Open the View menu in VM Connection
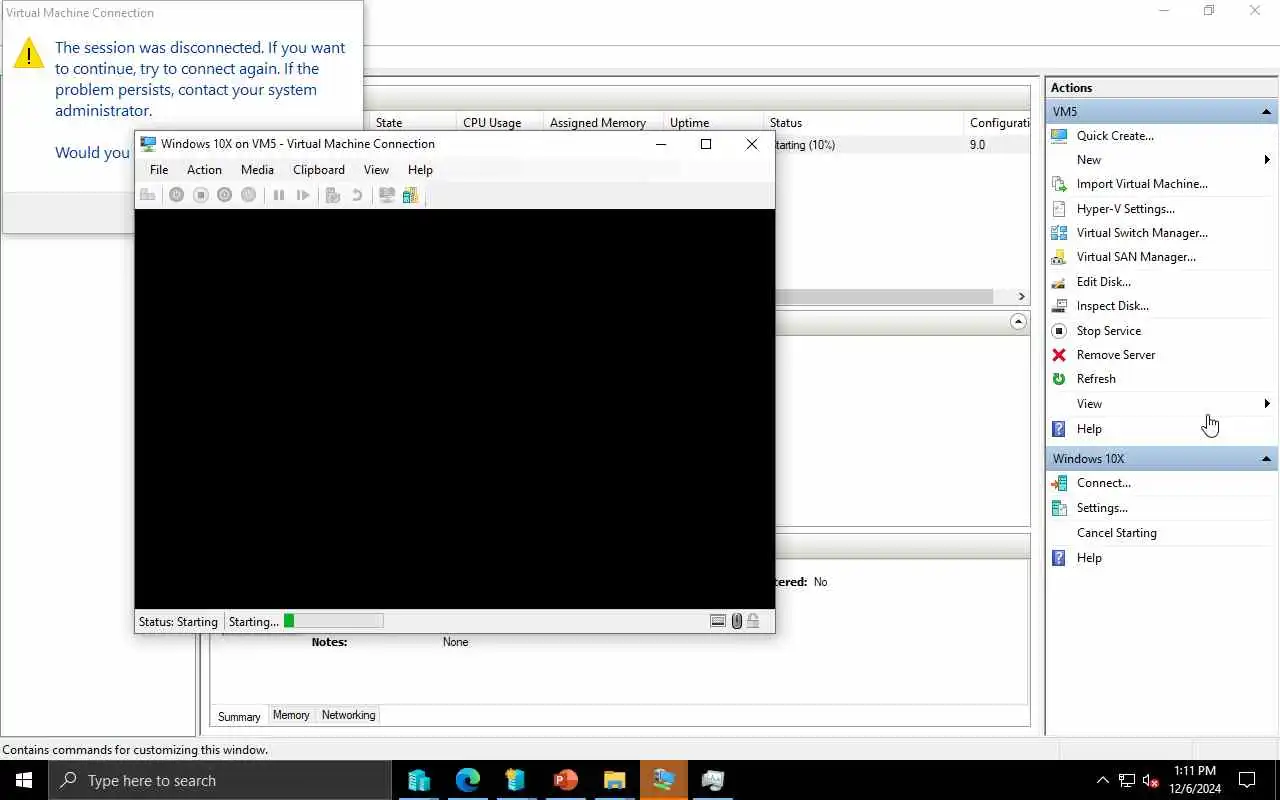The height and width of the screenshot is (800, 1280). [376, 170]
